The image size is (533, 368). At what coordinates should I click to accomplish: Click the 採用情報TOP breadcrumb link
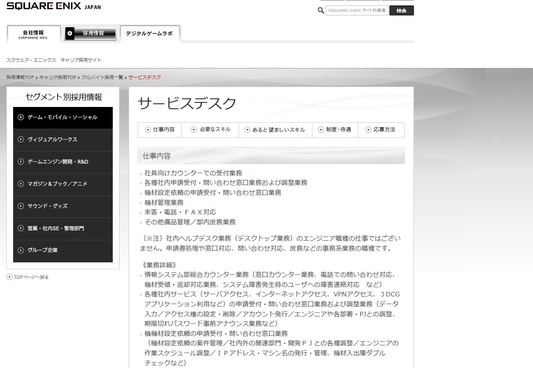point(20,77)
